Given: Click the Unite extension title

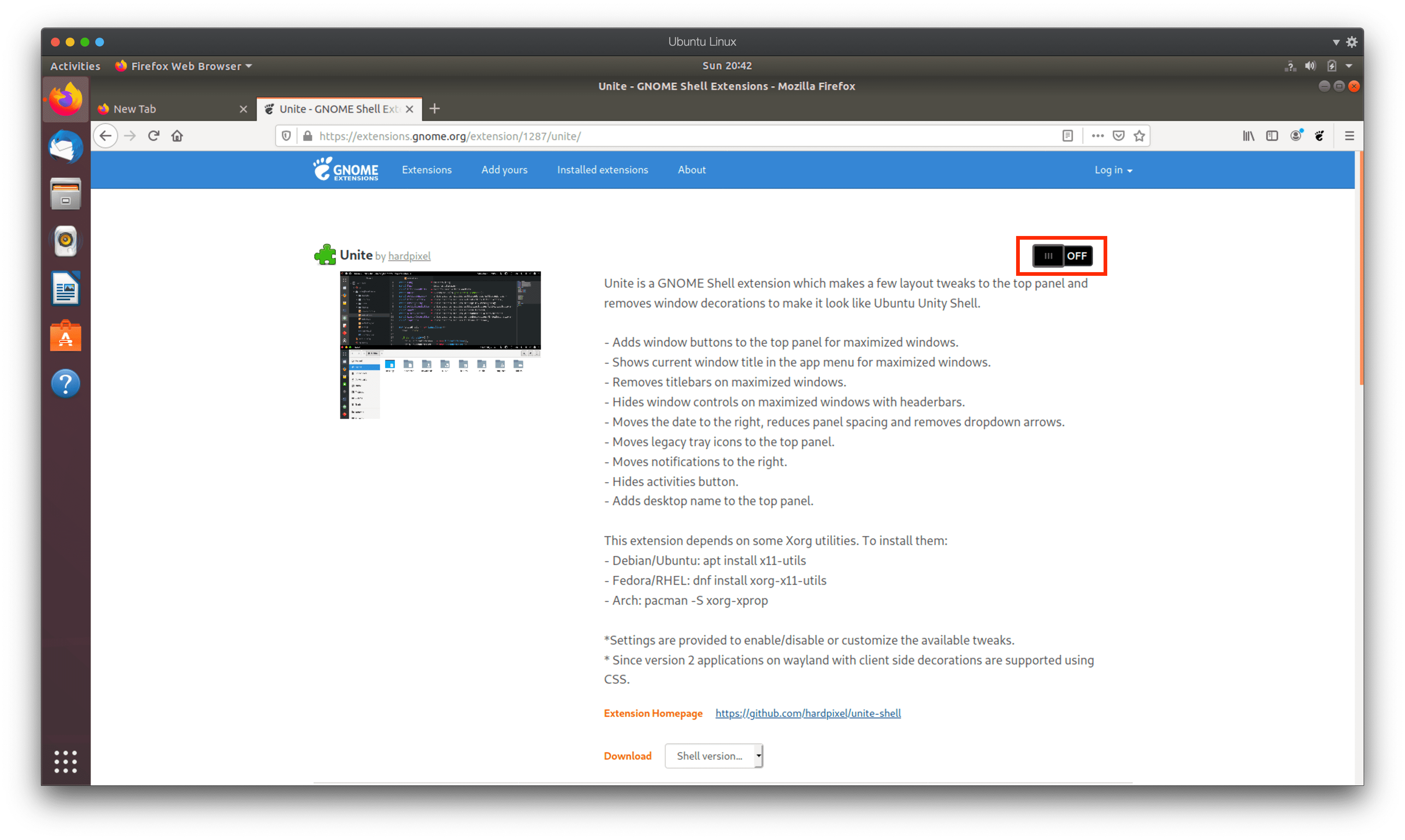Looking at the screenshot, I should (356, 255).
